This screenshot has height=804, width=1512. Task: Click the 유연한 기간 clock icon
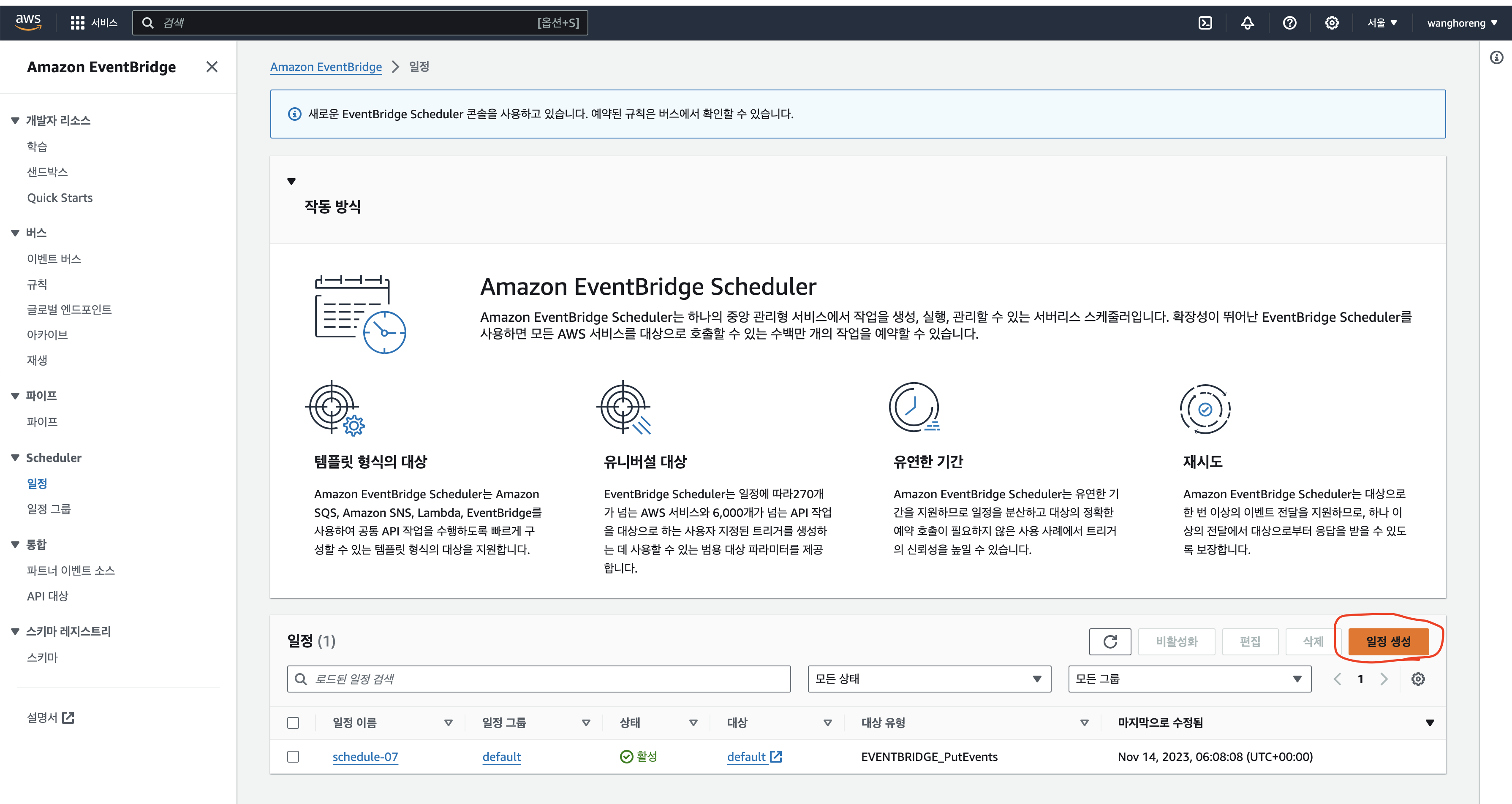[x=914, y=407]
